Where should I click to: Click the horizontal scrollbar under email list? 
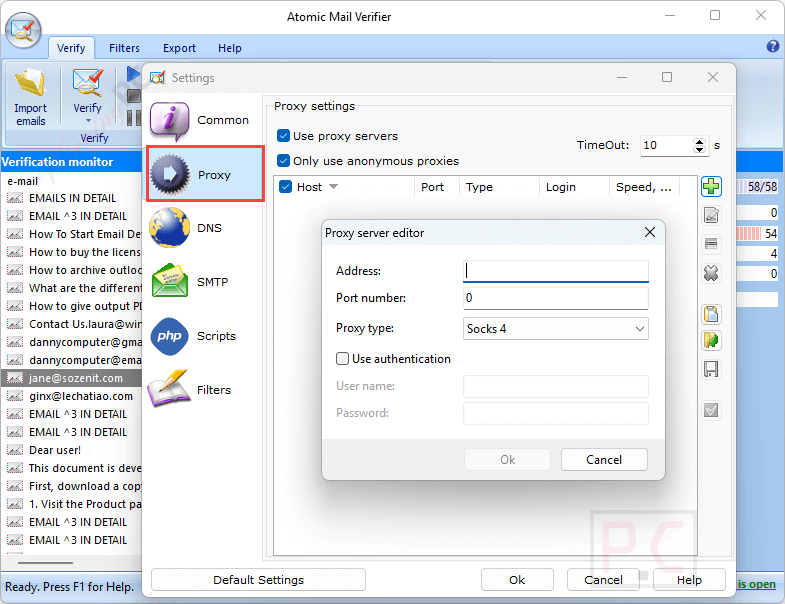45,563
